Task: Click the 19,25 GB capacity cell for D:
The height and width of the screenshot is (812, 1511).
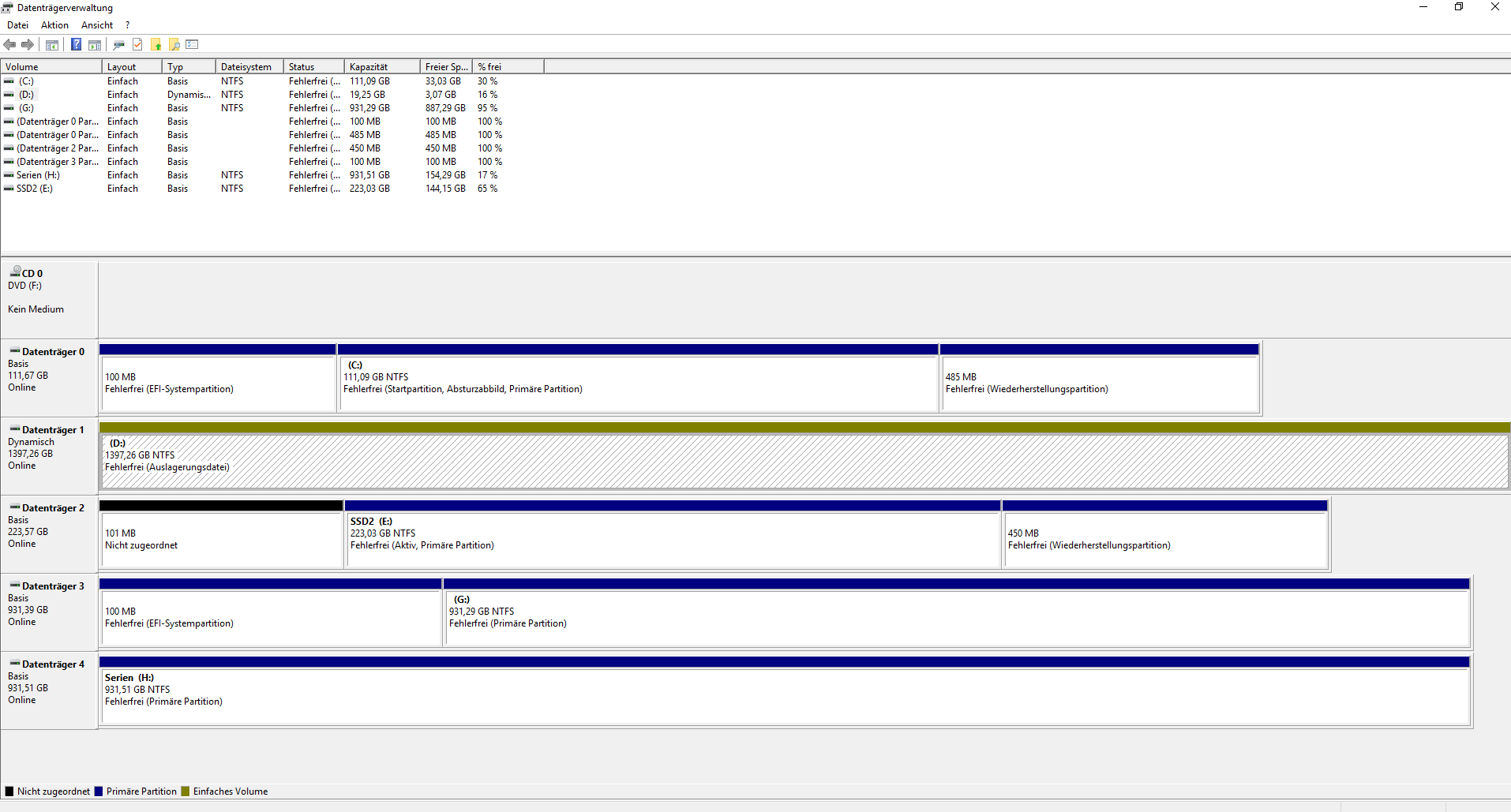Action: click(368, 95)
